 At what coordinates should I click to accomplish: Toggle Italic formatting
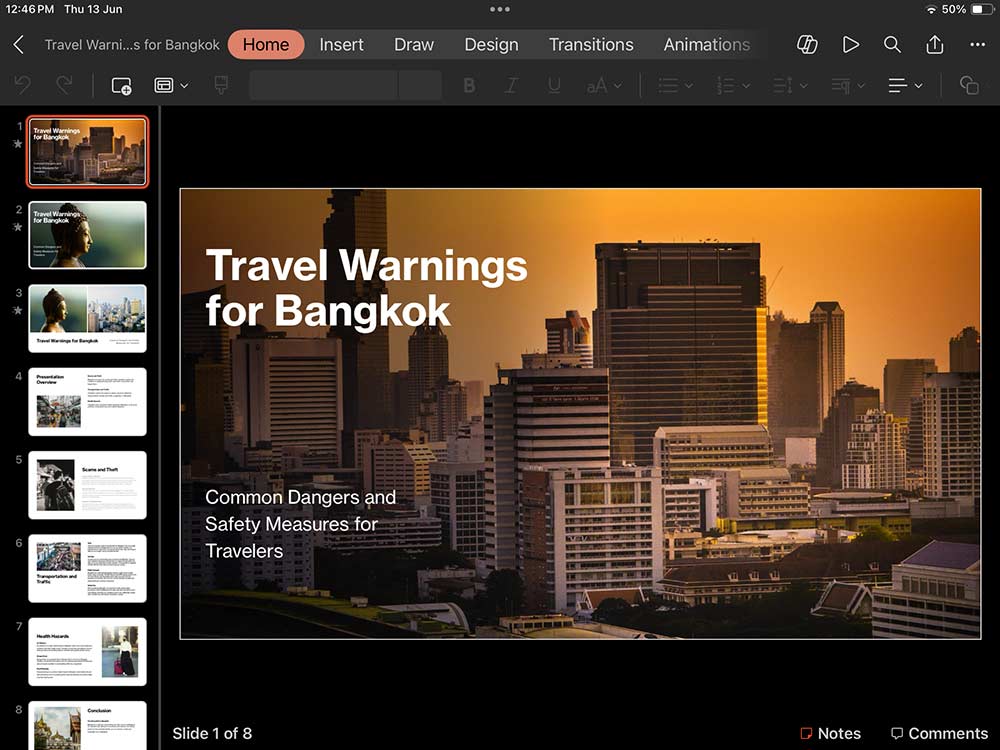pos(511,85)
